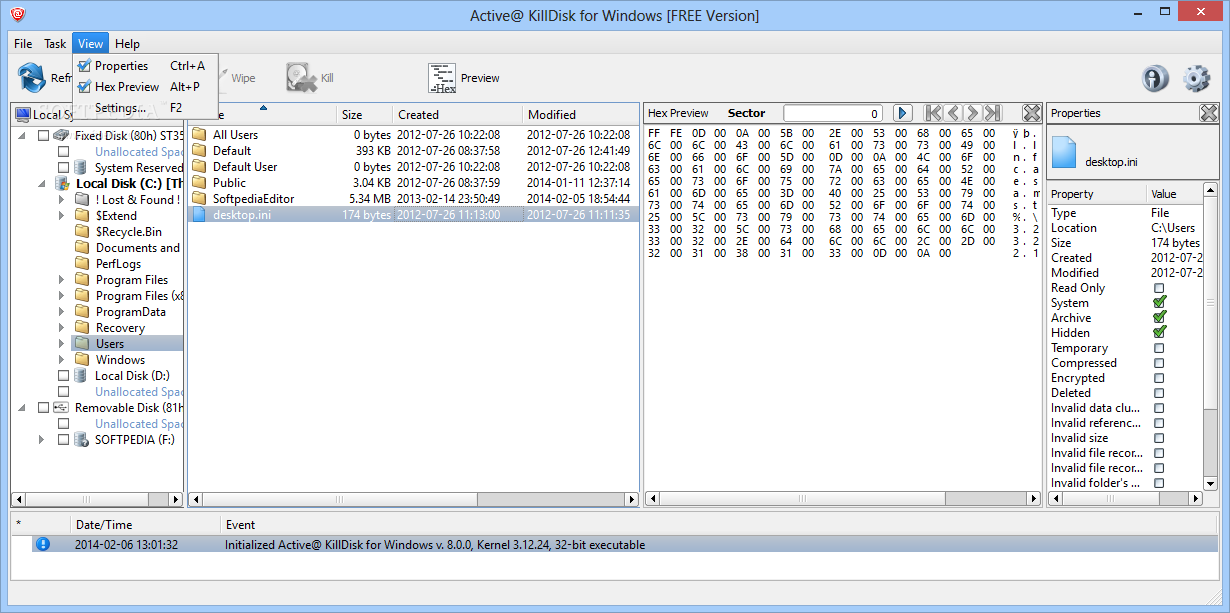
Task: Click the Removable Disk USB icon
Action: (62, 407)
